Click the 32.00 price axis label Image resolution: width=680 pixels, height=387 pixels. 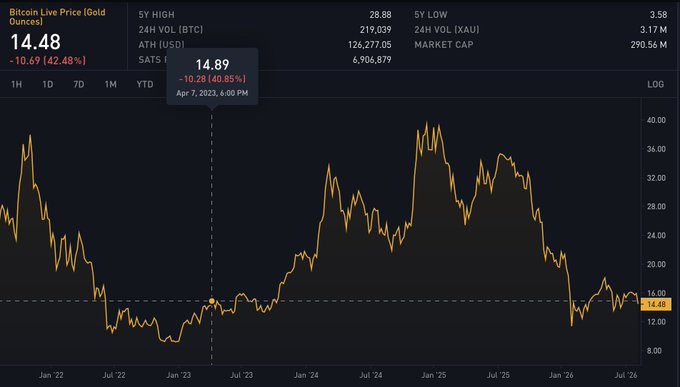point(656,178)
